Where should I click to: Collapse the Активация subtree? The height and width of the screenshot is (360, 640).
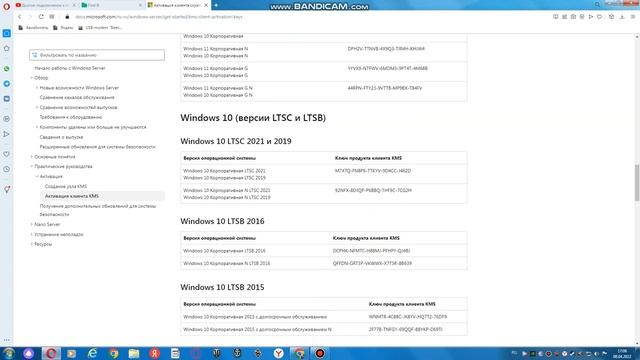(x=37, y=176)
